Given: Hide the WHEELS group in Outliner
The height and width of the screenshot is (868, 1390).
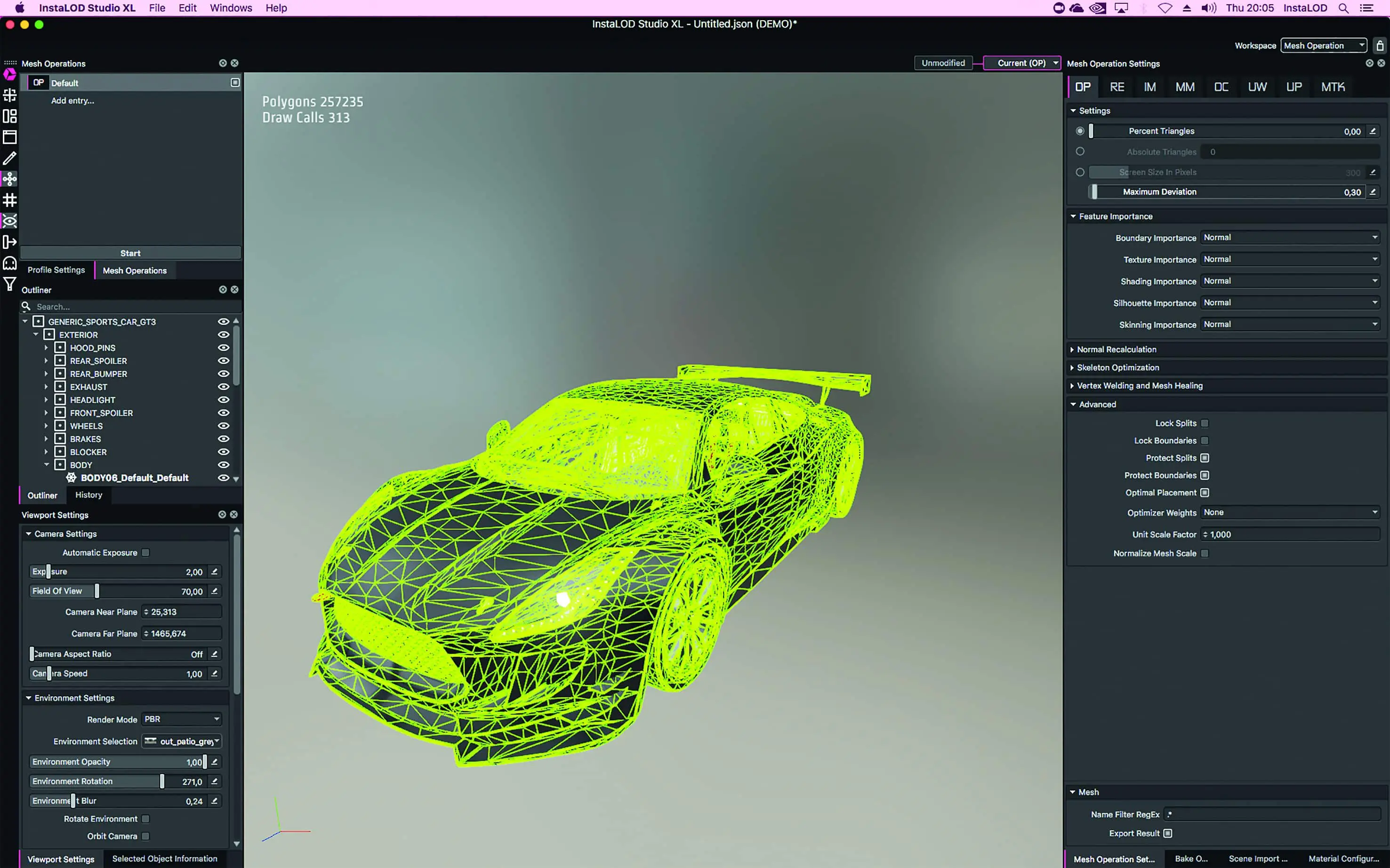Looking at the screenshot, I should (x=224, y=426).
